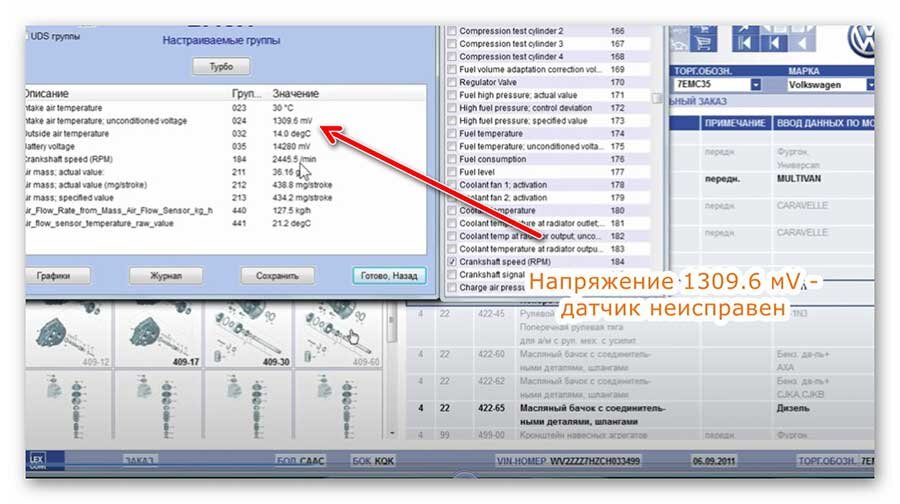Open the Volkswagen brand dropdown

[x=871, y=84]
